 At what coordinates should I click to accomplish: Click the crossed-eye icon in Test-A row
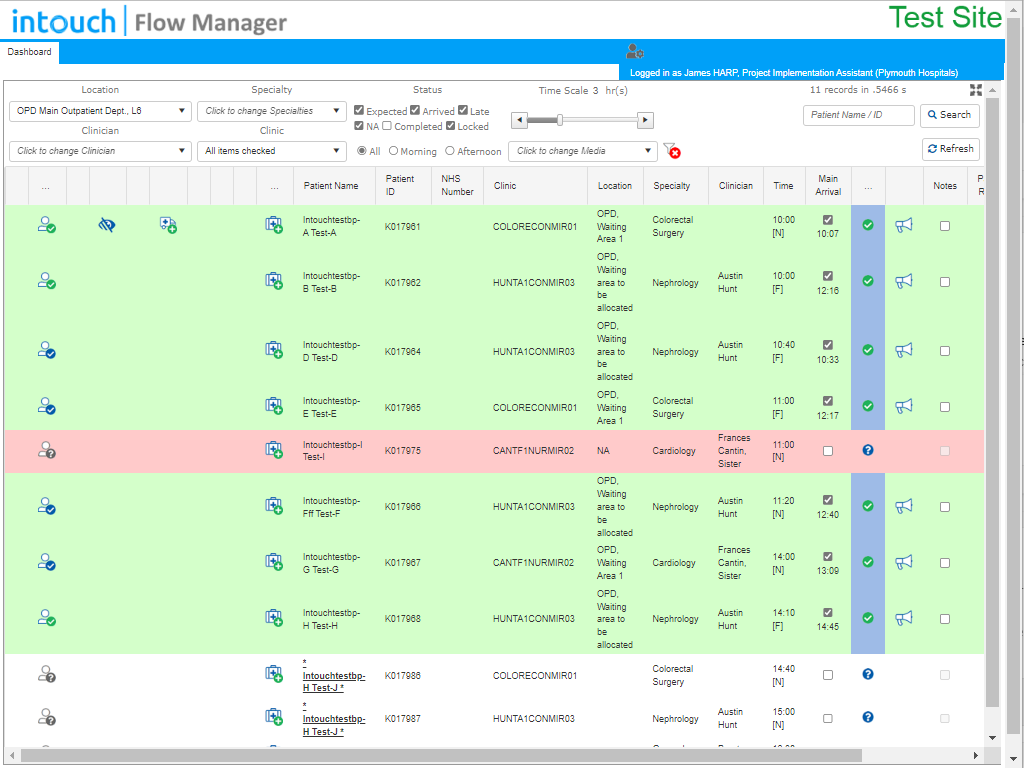click(106, 225)
